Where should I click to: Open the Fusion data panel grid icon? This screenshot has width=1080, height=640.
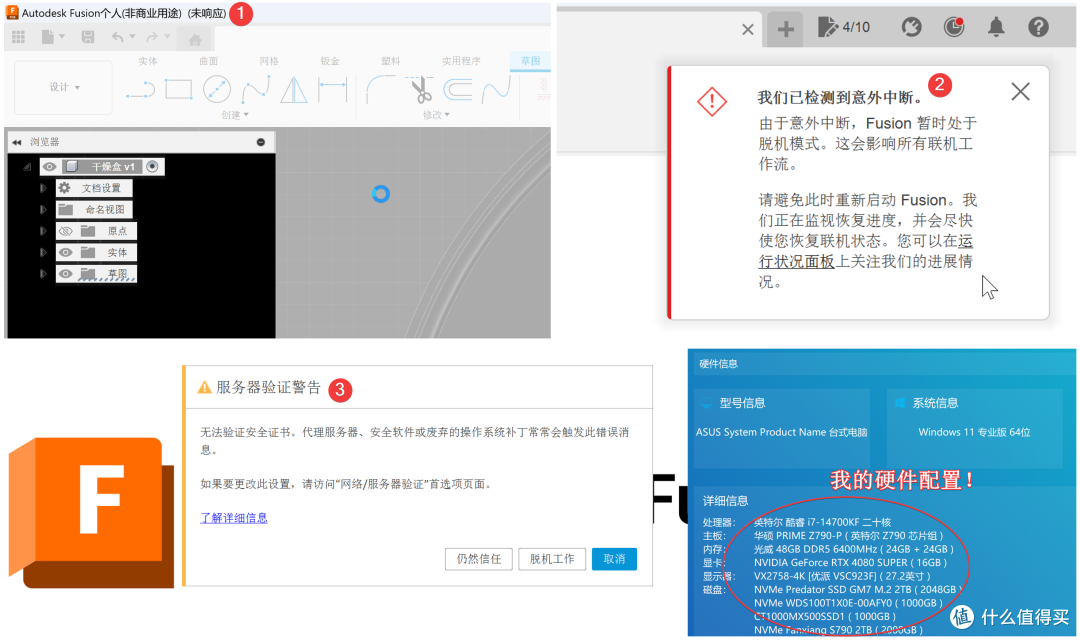pyautogui.click(x=19, y=37)
